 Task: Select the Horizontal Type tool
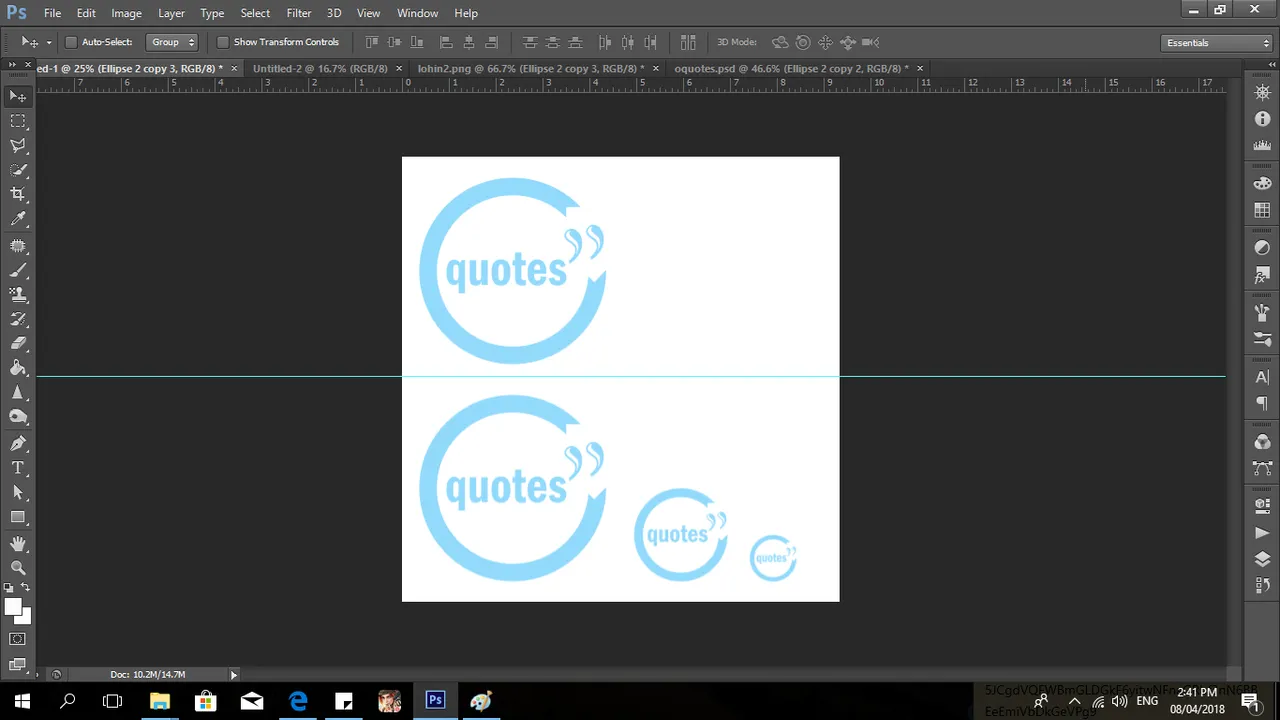click(18, 468)
